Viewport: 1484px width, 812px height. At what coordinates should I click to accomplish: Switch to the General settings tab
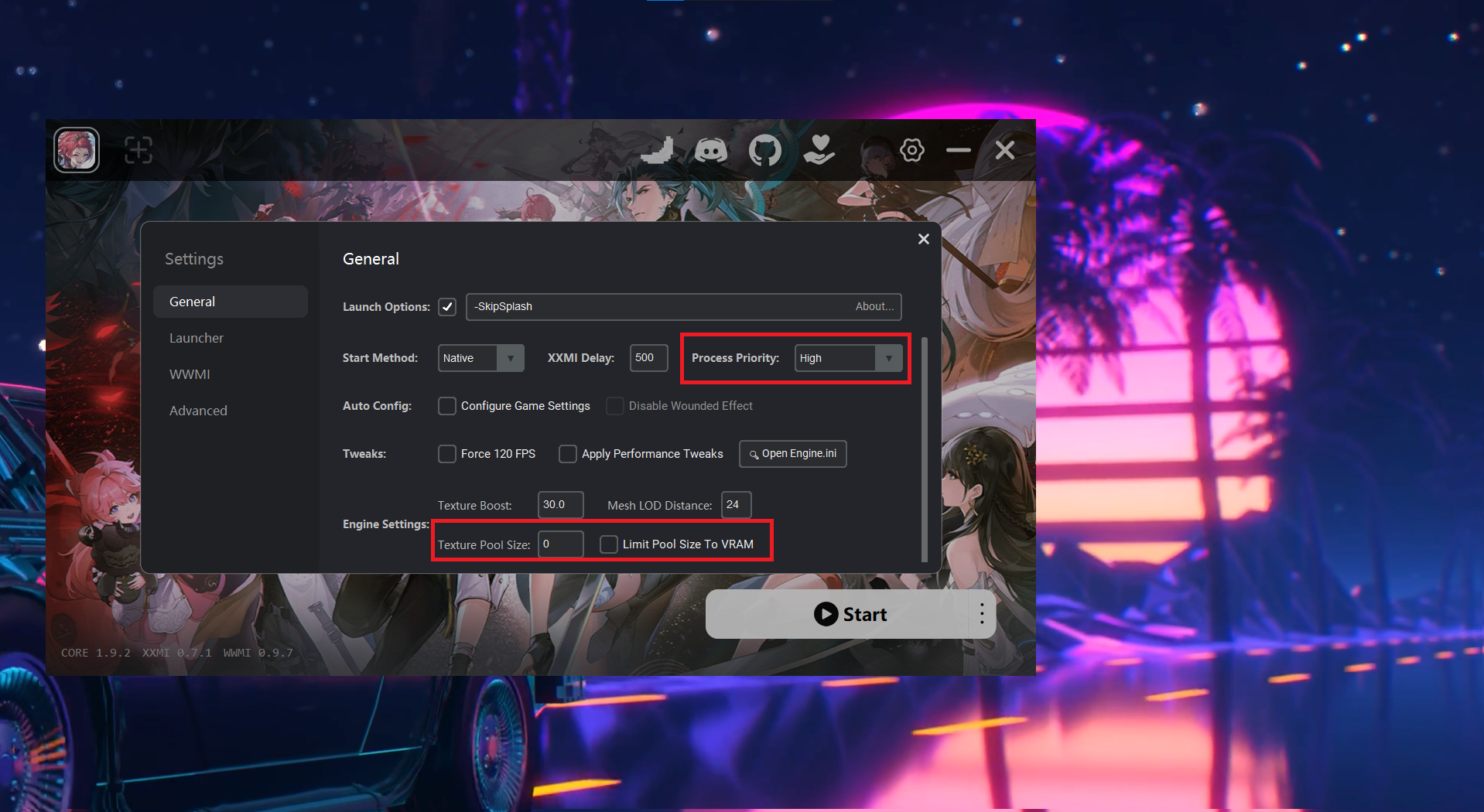(231, 302)
